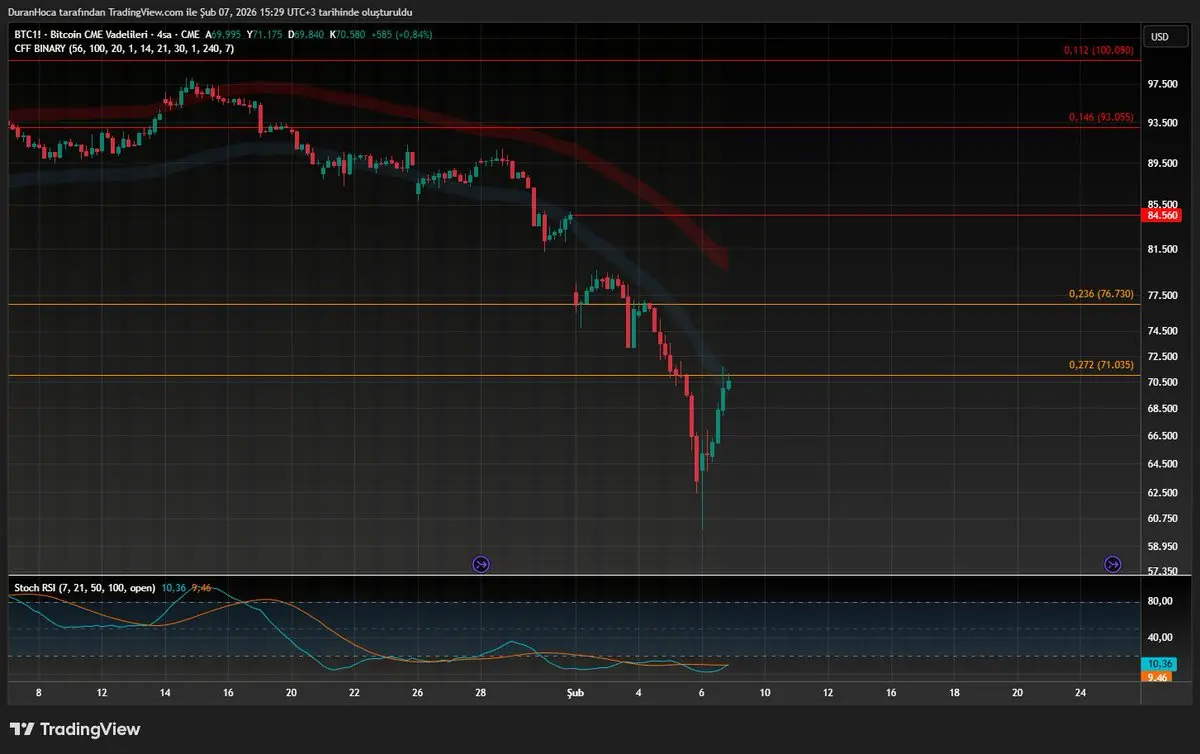The image size is (1200, 754).
Task: Click the 64.500 price axis label
Action: [x=1162, y=464]
